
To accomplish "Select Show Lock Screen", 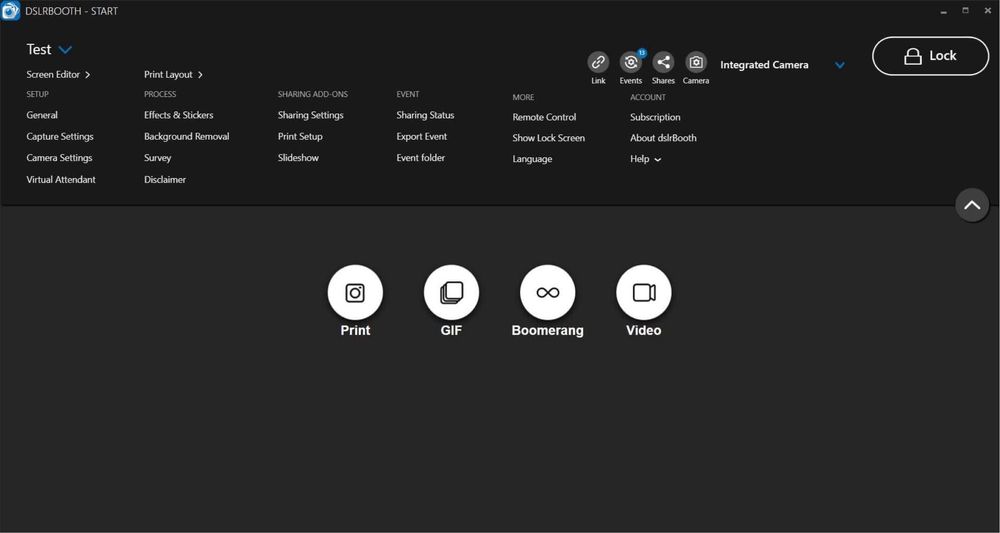I will 548,138.
